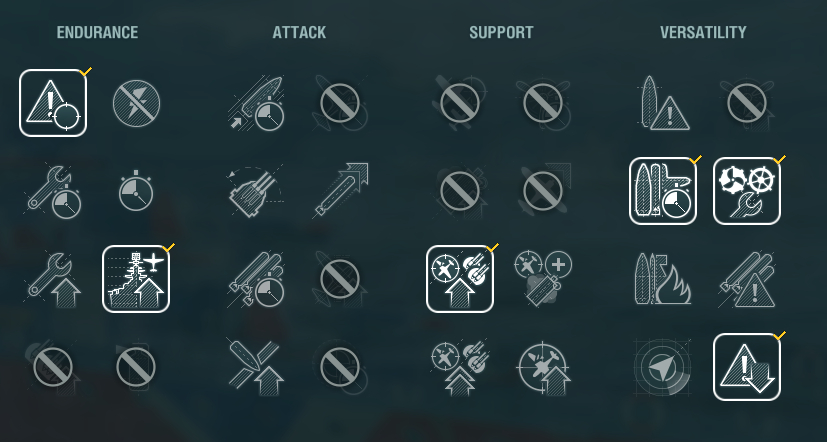Select the wrench with up arrow skill
827x442 pixels.
(53, 279)
